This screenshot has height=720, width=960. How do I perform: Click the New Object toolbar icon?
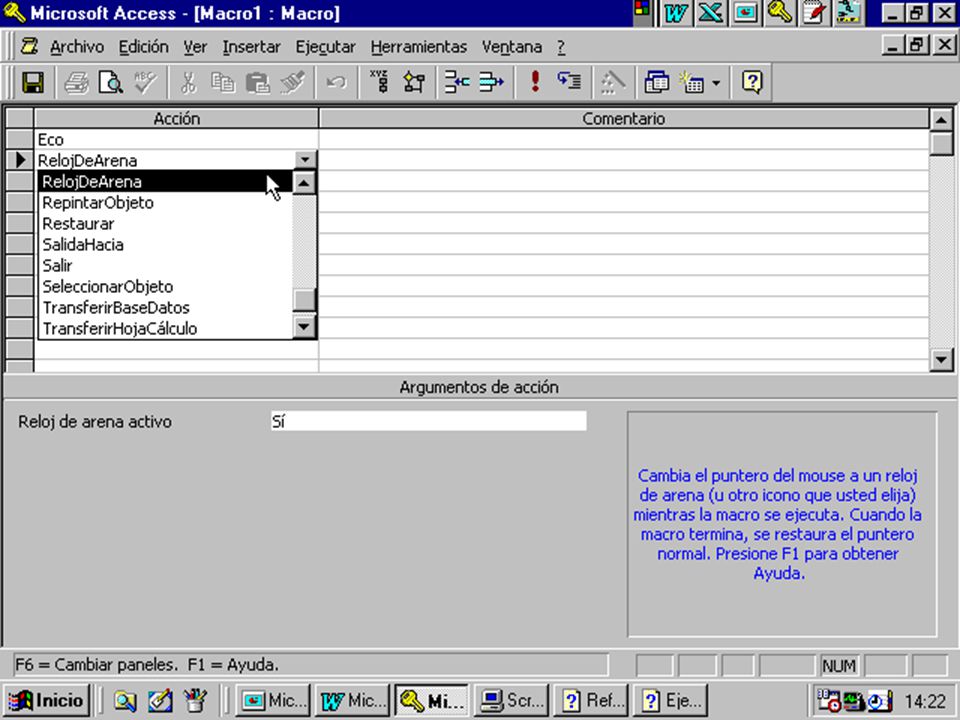click(x=692, y=82)
